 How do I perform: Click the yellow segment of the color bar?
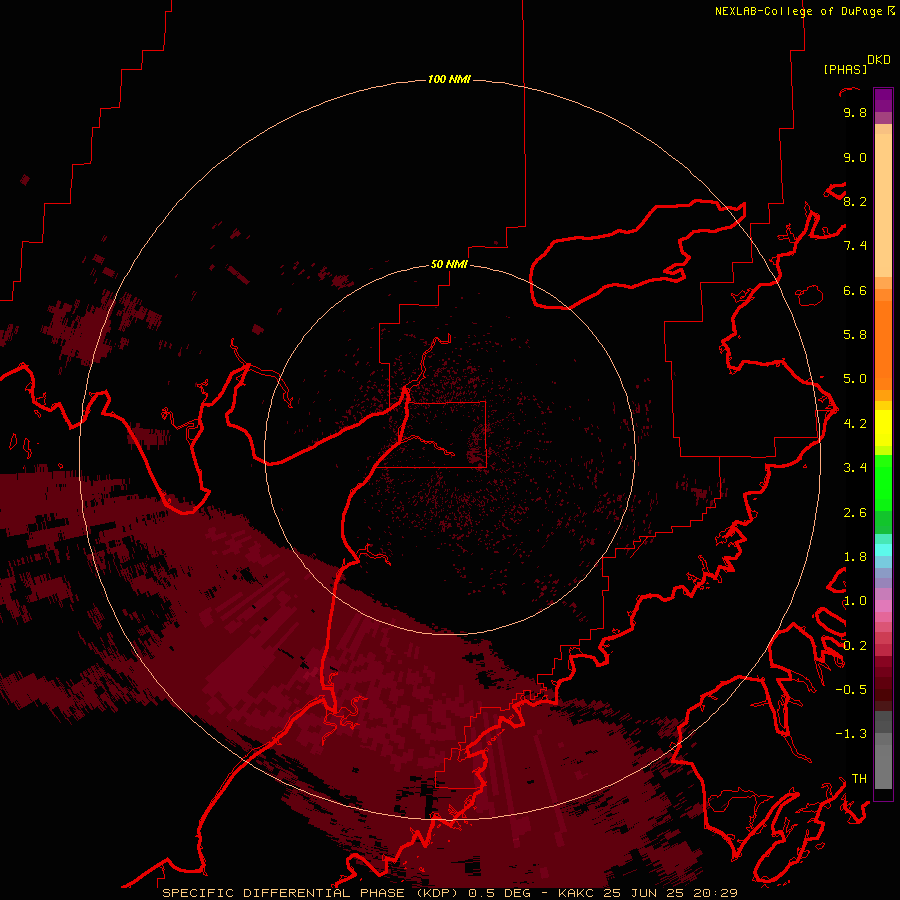[883, 428]
